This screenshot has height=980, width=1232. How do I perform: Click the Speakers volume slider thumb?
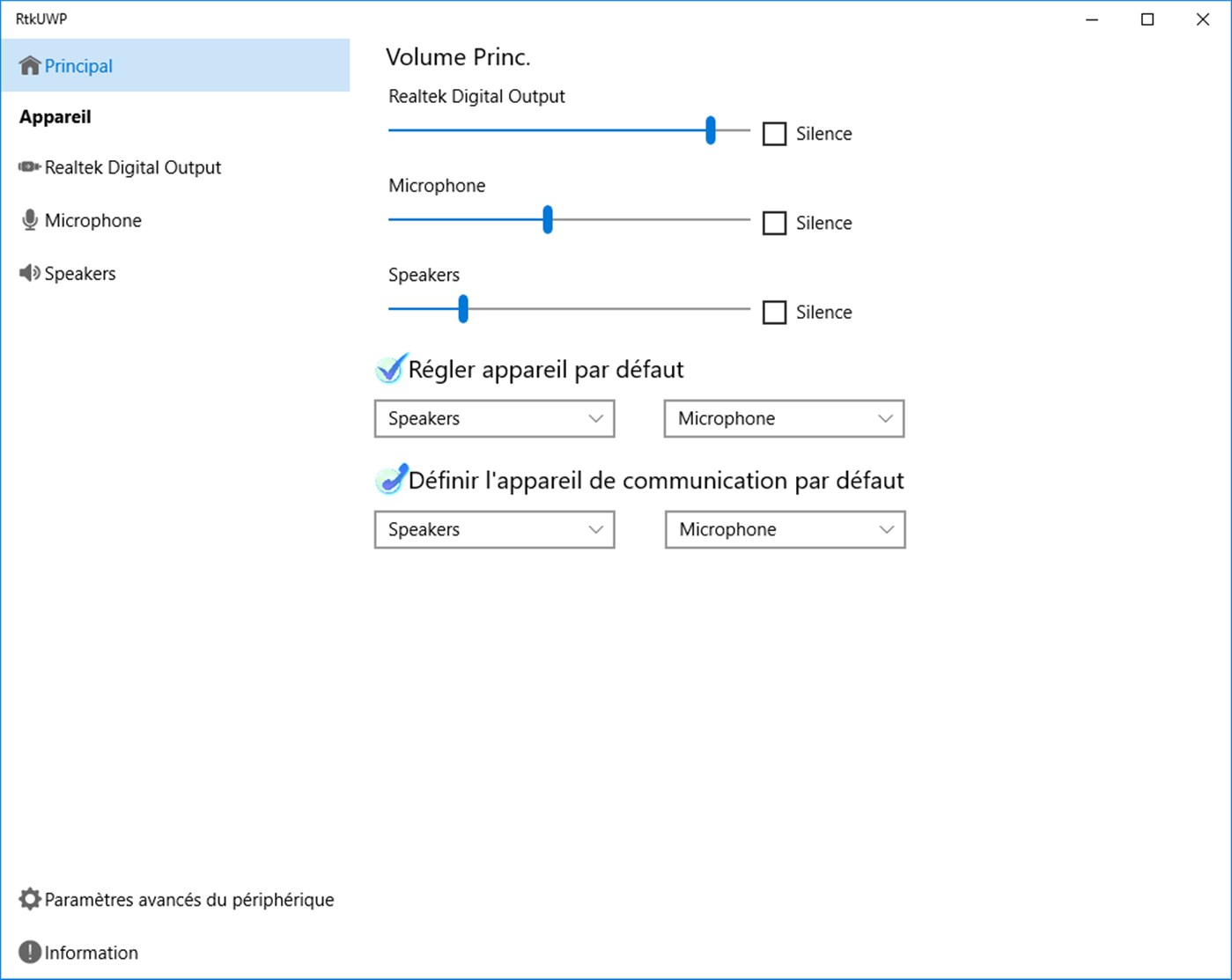click(x=463, y=309)
